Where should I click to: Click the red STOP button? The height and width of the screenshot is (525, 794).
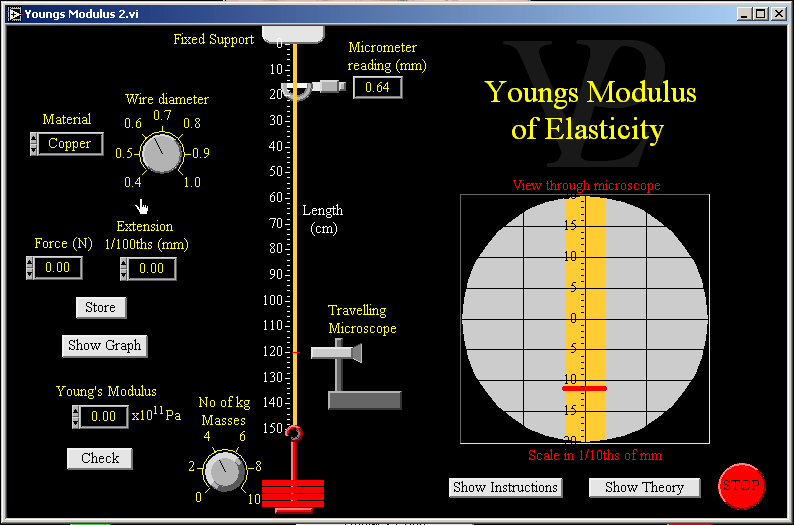pyautogui.click(x=741, y=486)
